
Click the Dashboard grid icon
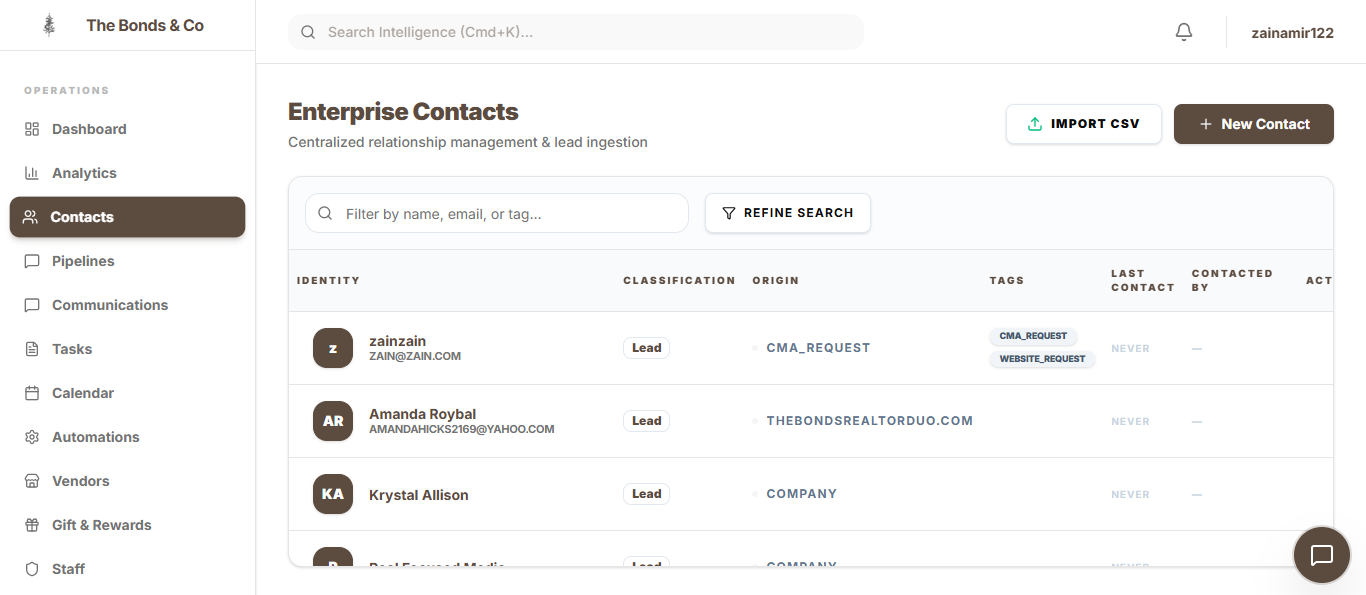[32, 129]
